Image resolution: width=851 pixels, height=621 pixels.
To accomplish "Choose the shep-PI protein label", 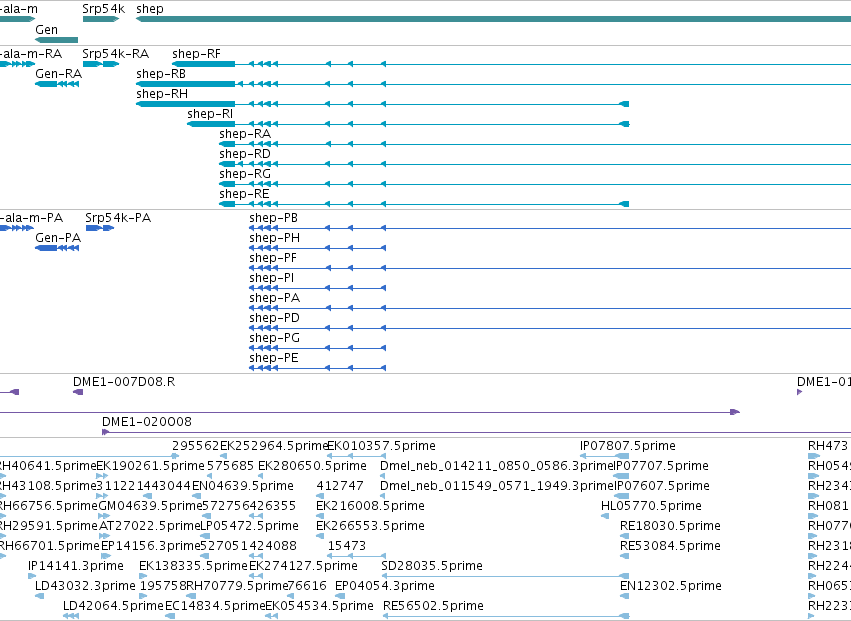I will pos(271,278).
